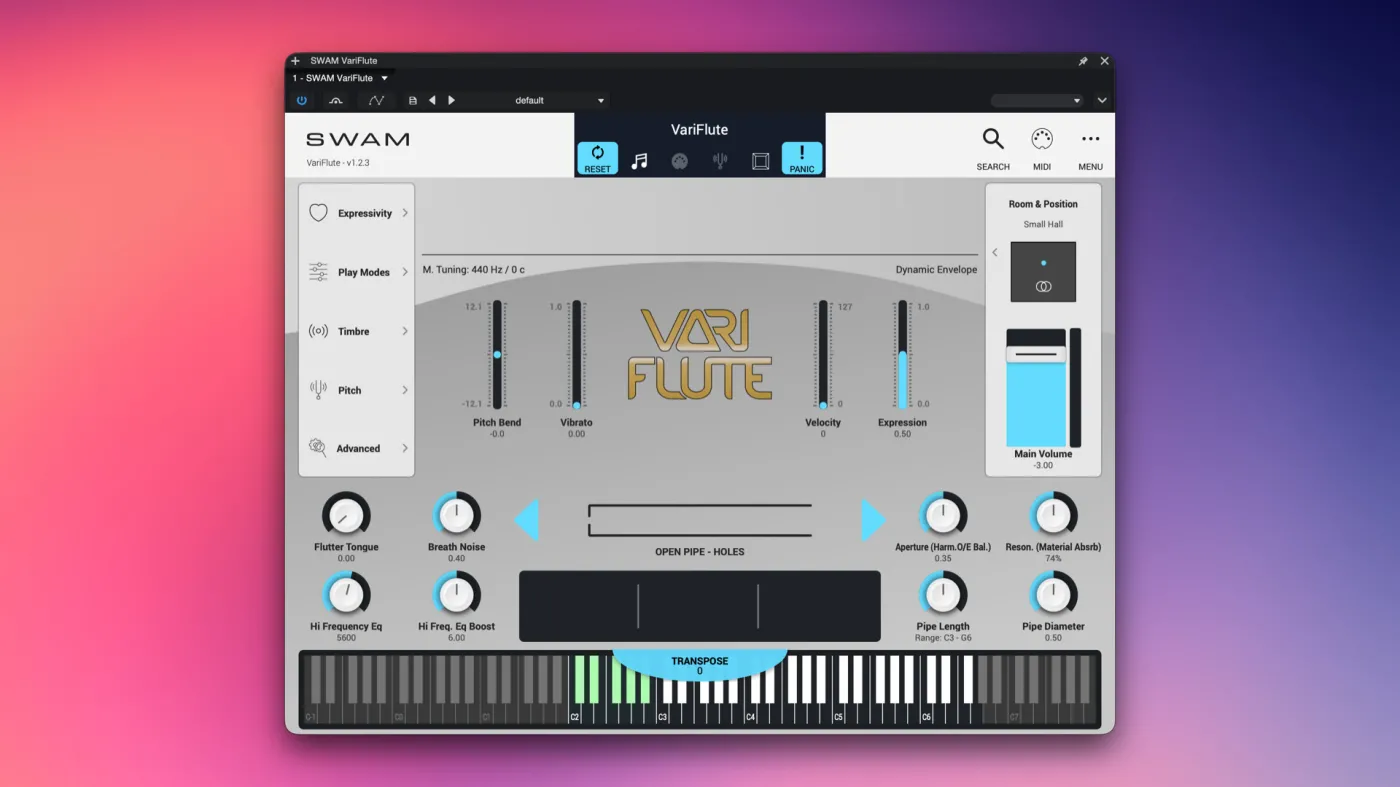Click the square frame icon left of PANIC

(x=760, y=161)
